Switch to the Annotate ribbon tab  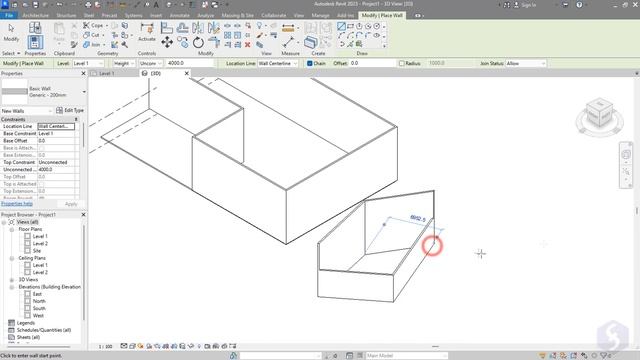point(180,16)
